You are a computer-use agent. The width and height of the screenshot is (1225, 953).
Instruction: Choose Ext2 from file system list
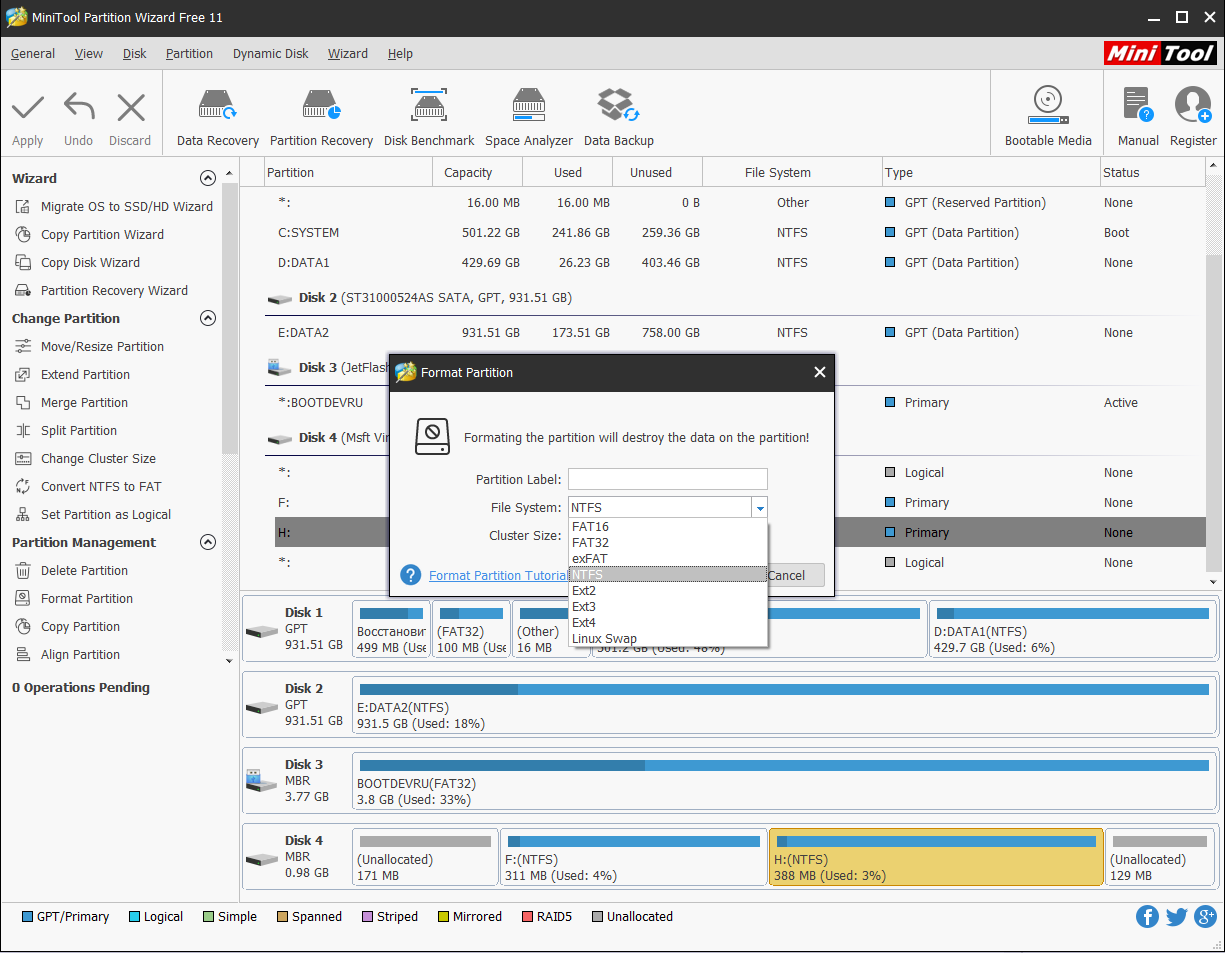[x=668, y=591]
